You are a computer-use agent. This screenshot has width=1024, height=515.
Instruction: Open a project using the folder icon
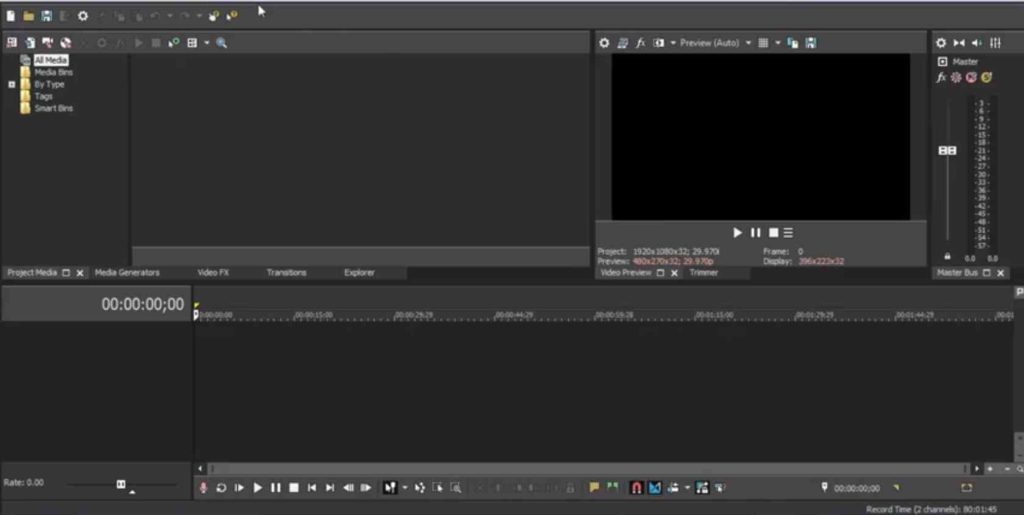(x=29, y=16)
